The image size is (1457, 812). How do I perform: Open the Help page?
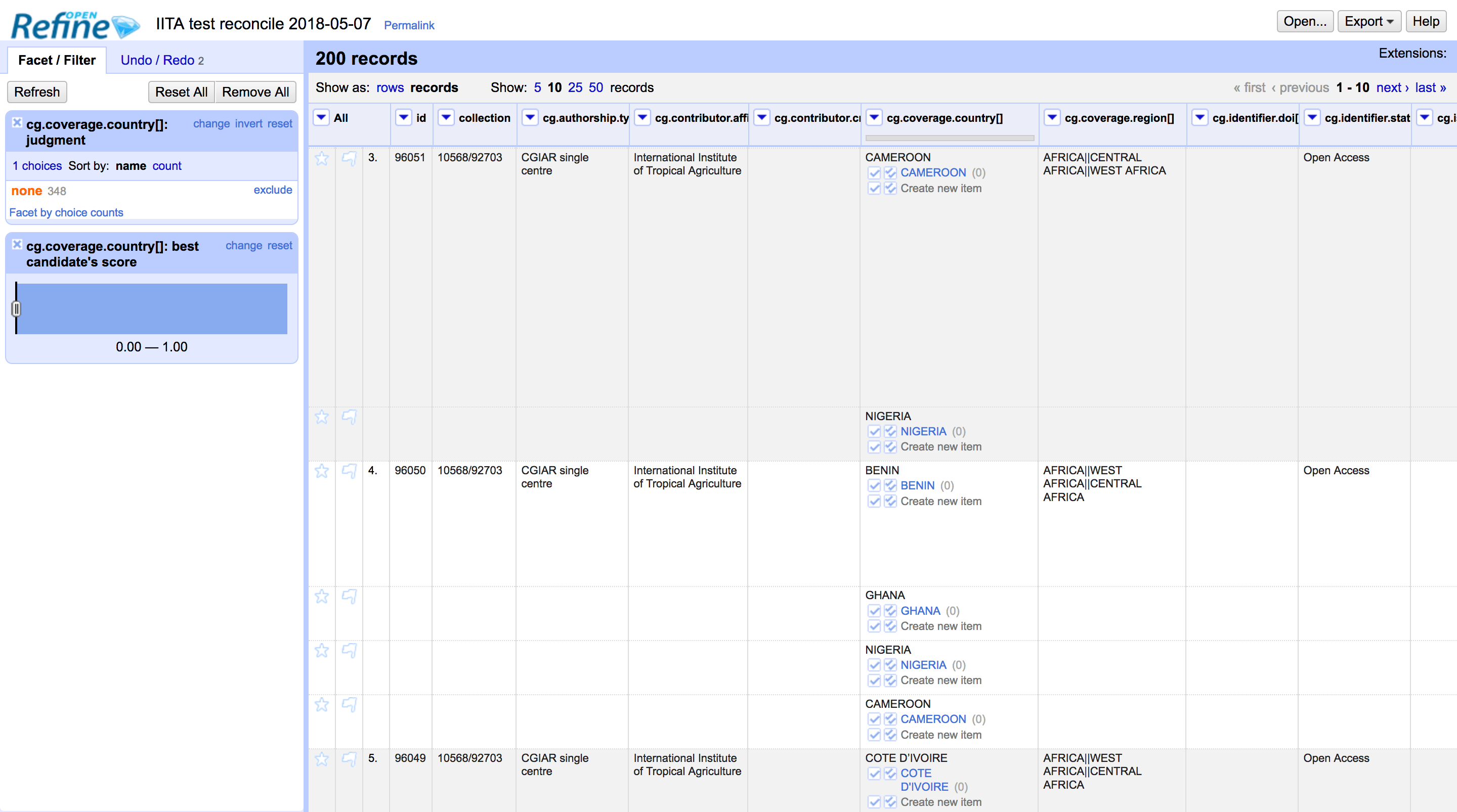[x=1426, y=21]
